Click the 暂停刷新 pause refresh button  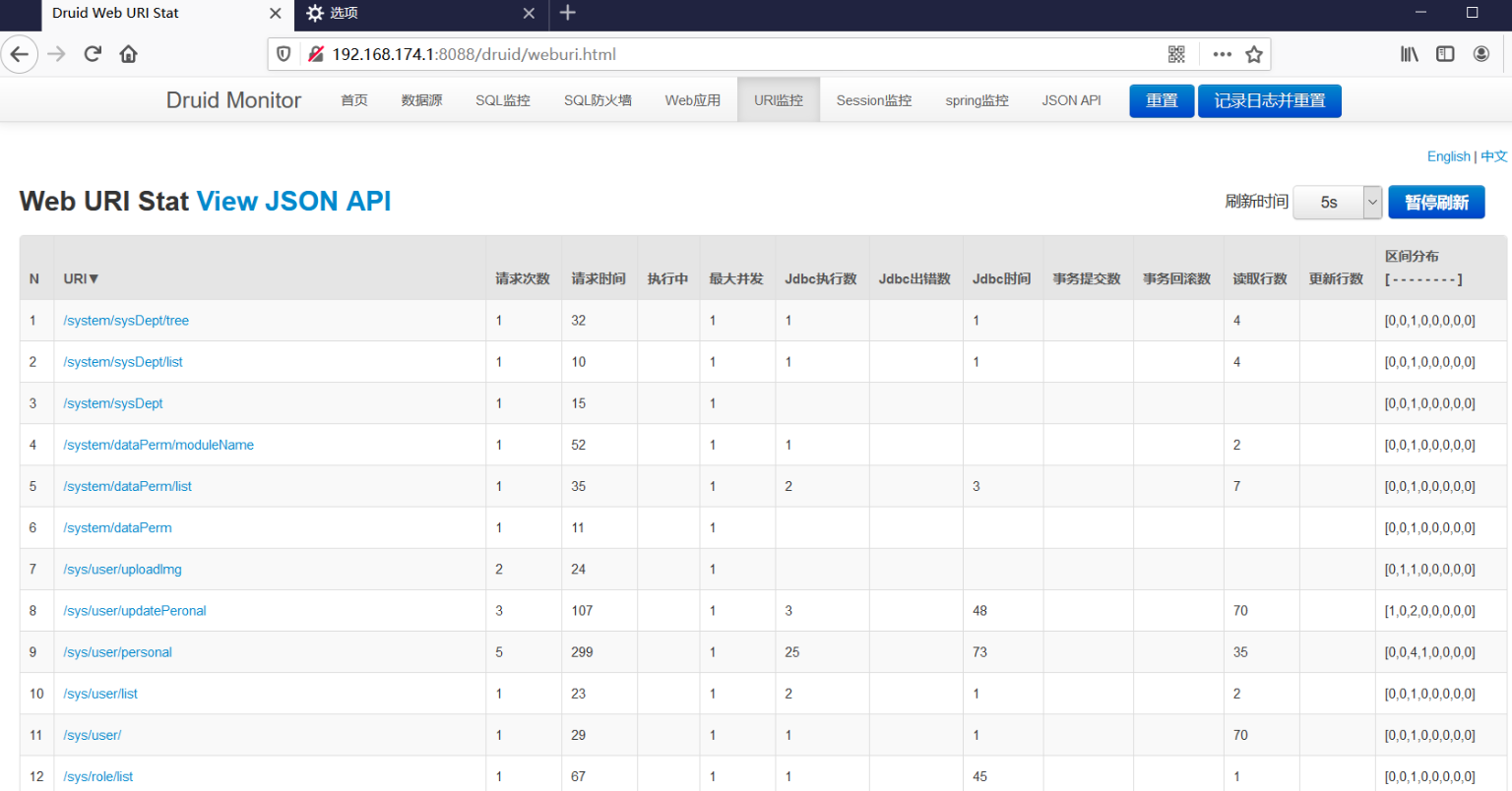pyautogui.click(x=1436, y=202)
